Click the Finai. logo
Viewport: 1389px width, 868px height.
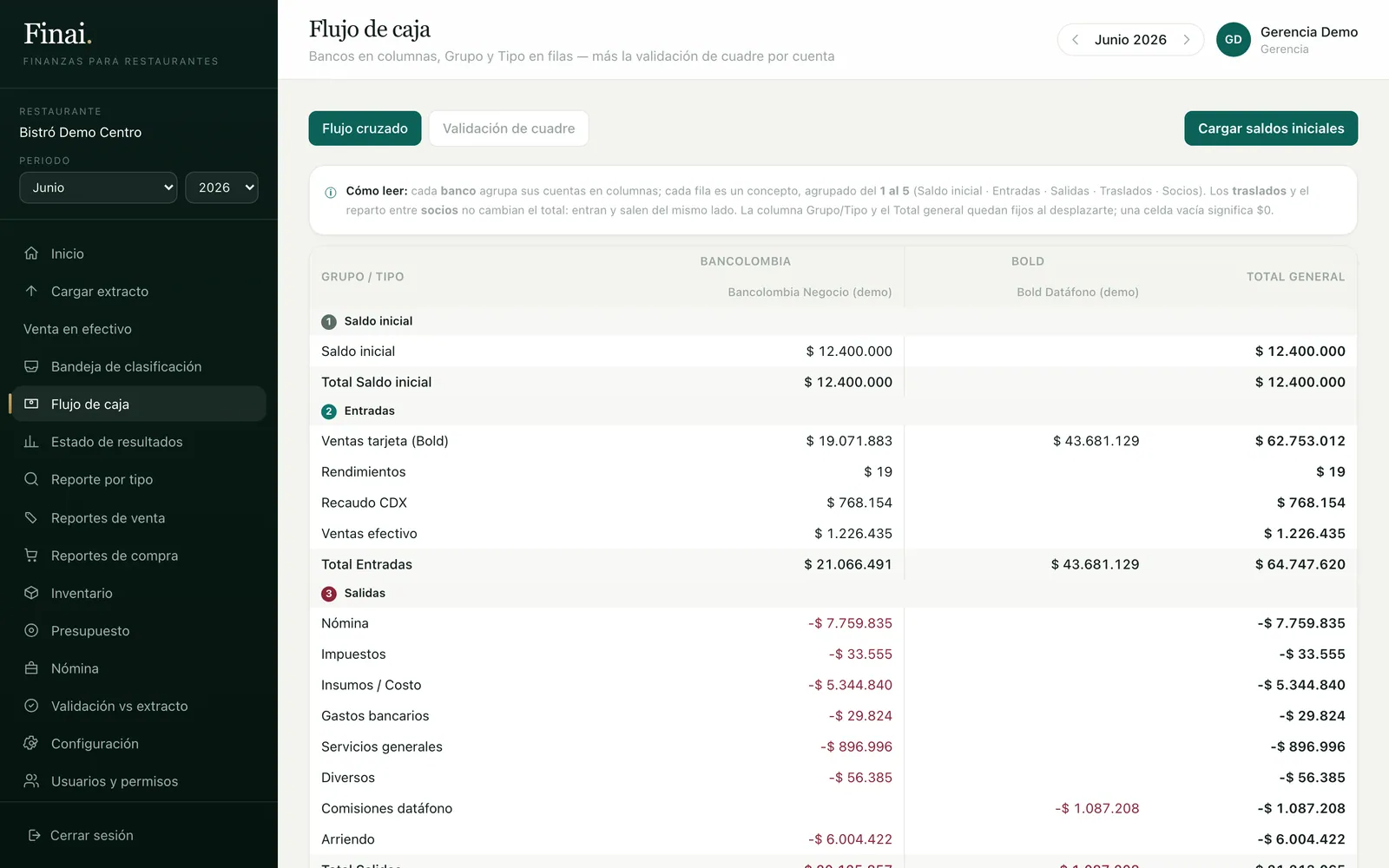(x=57, y=34)
